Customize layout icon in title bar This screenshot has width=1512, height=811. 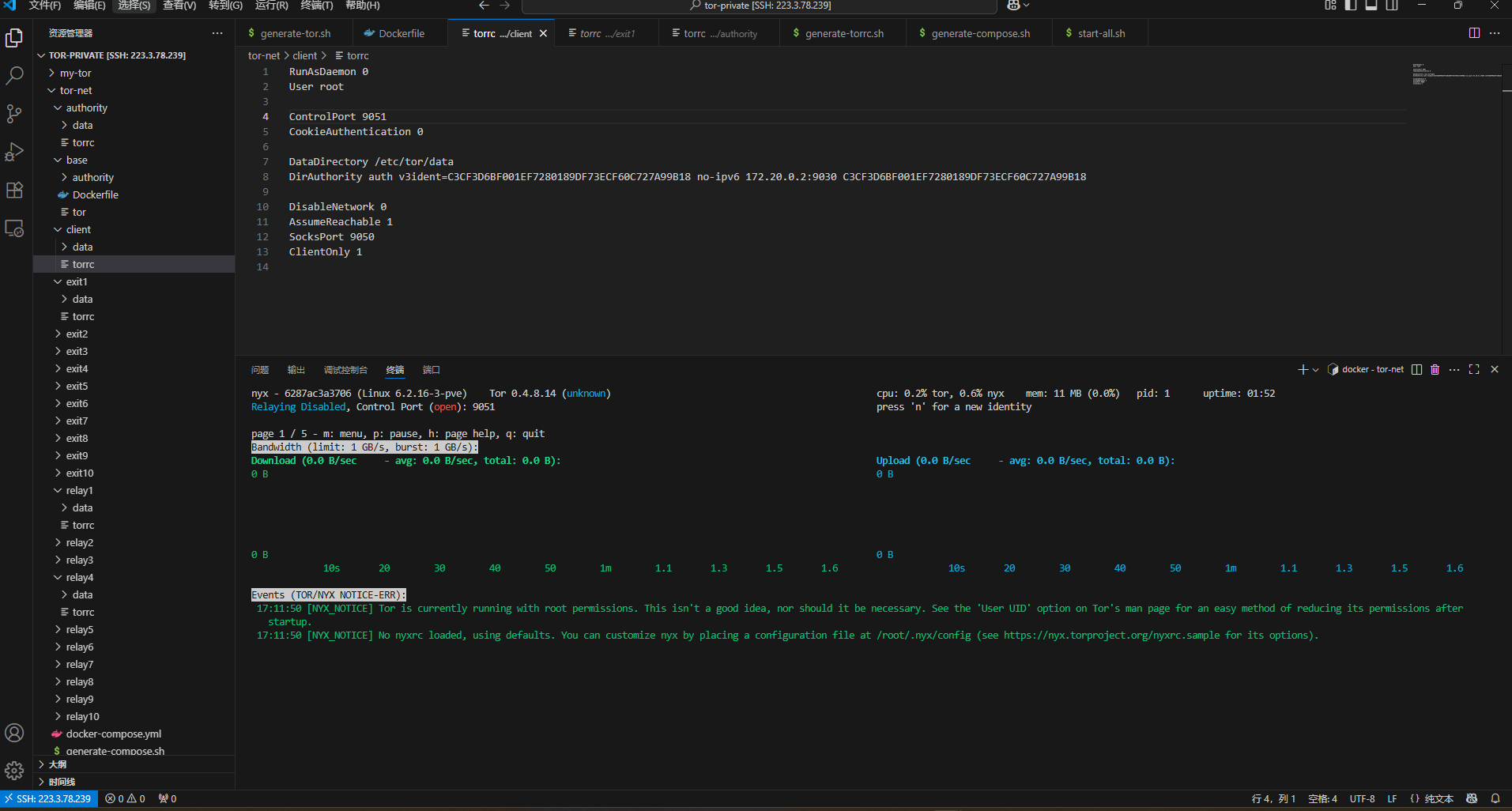coord(1330,6)
